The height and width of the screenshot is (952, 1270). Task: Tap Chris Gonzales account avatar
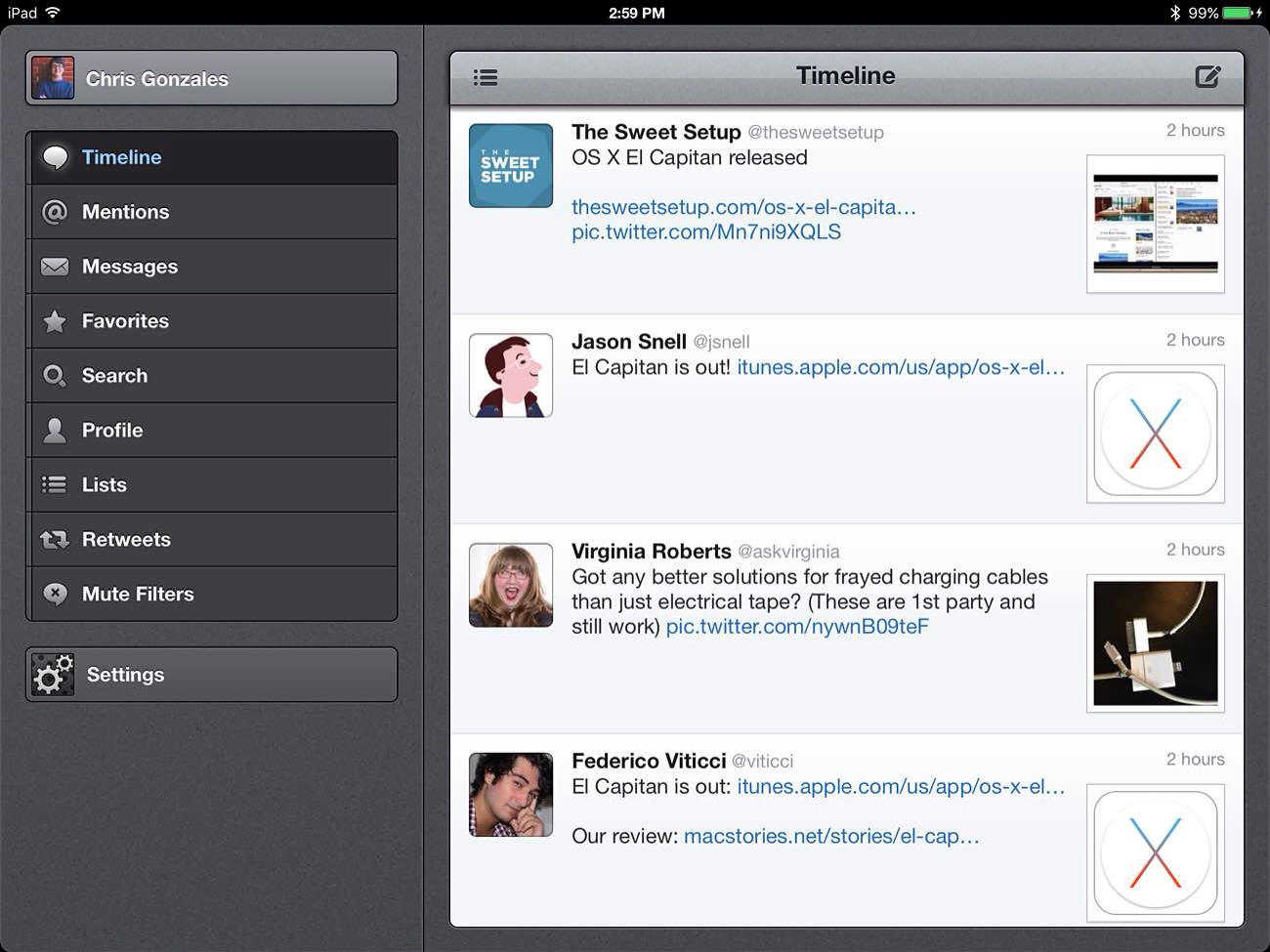click(x=53, y=78)
